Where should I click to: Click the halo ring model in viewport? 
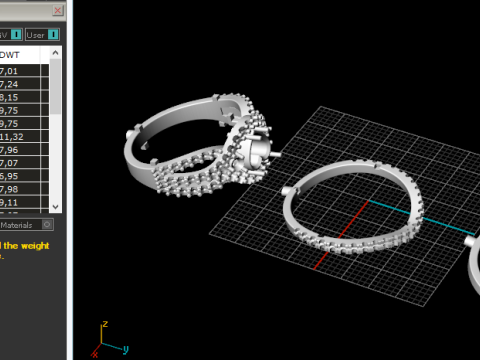[x=202, y=146]
